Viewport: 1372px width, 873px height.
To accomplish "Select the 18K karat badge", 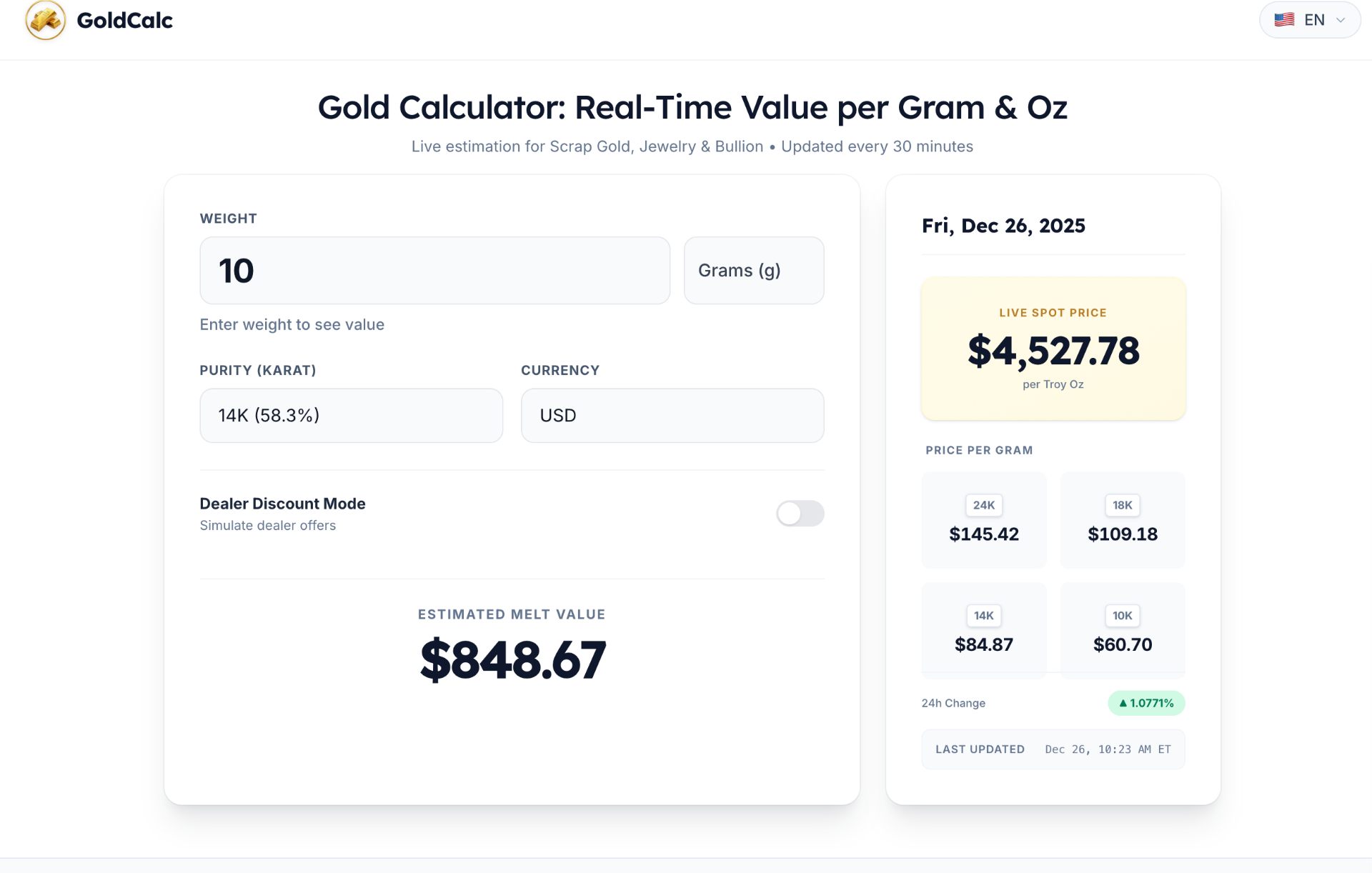I will click(x=1122, y=505).
